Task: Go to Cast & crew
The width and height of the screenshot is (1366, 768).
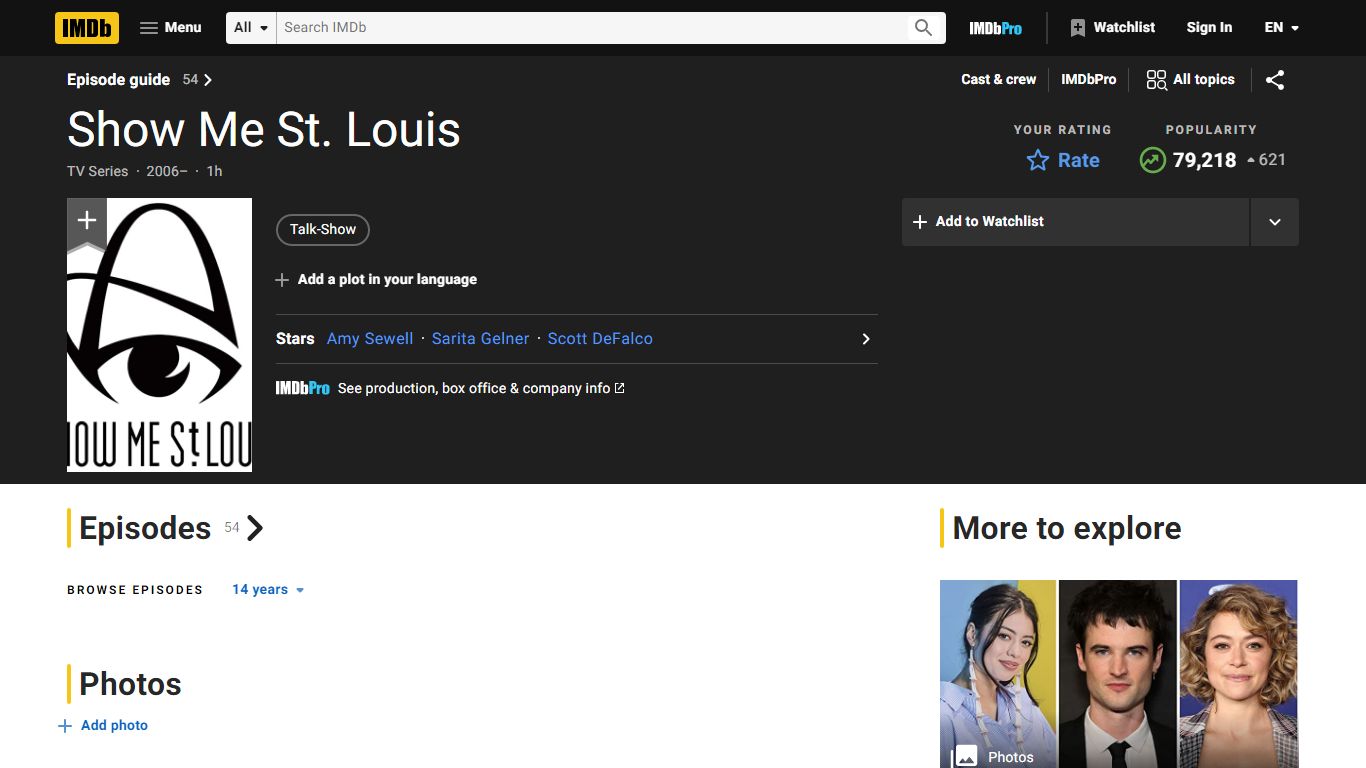Action: tap(998, 80)
